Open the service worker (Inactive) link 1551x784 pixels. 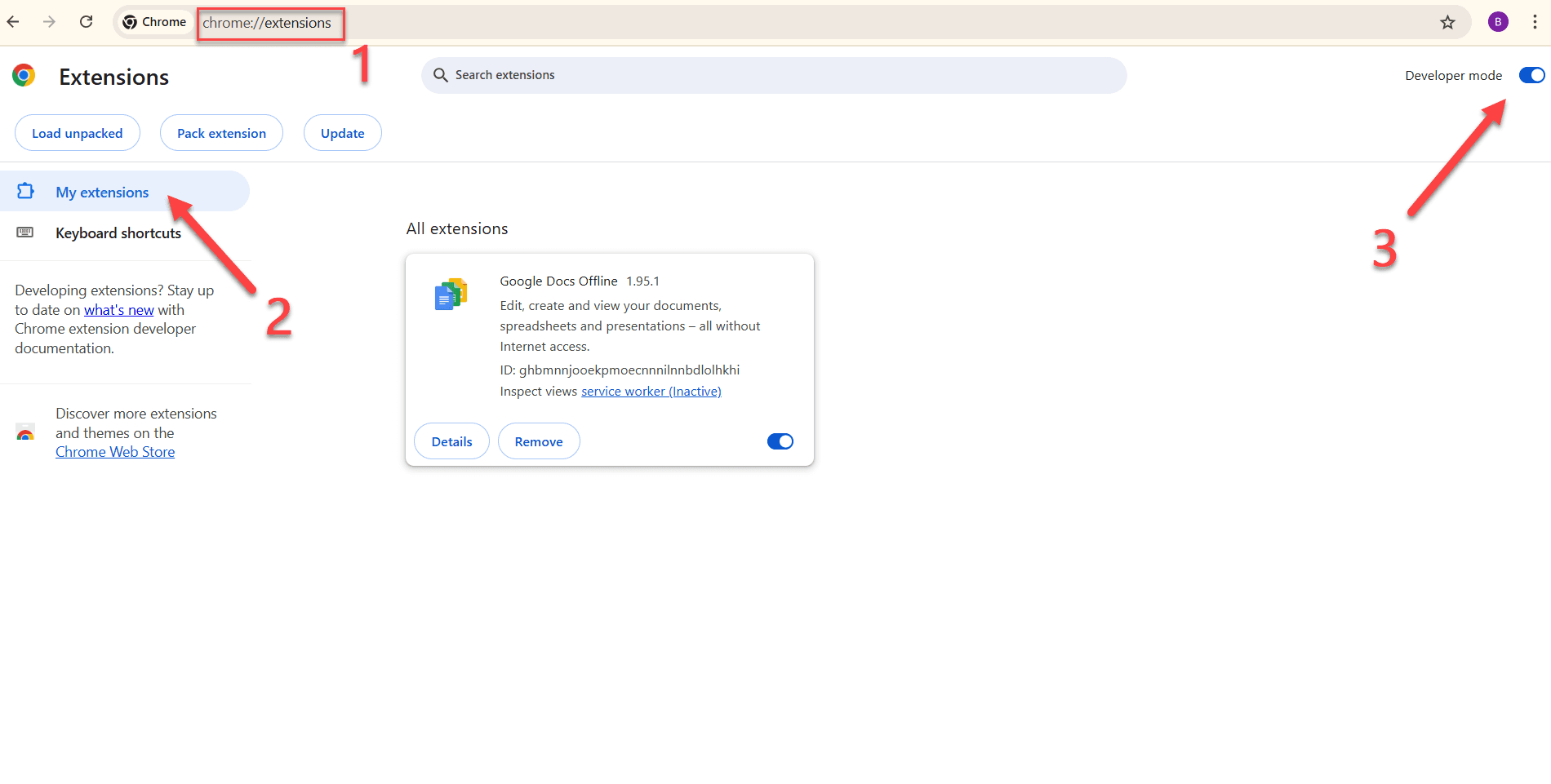click(x=651, y=392)
